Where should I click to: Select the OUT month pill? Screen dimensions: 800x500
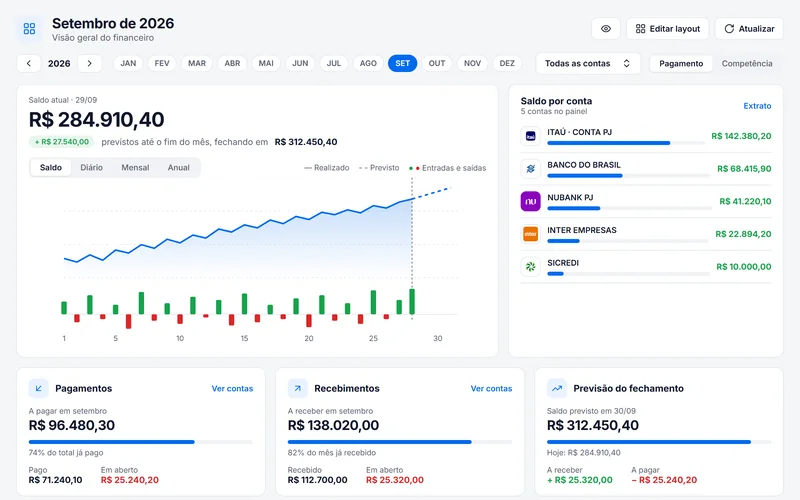437,63
